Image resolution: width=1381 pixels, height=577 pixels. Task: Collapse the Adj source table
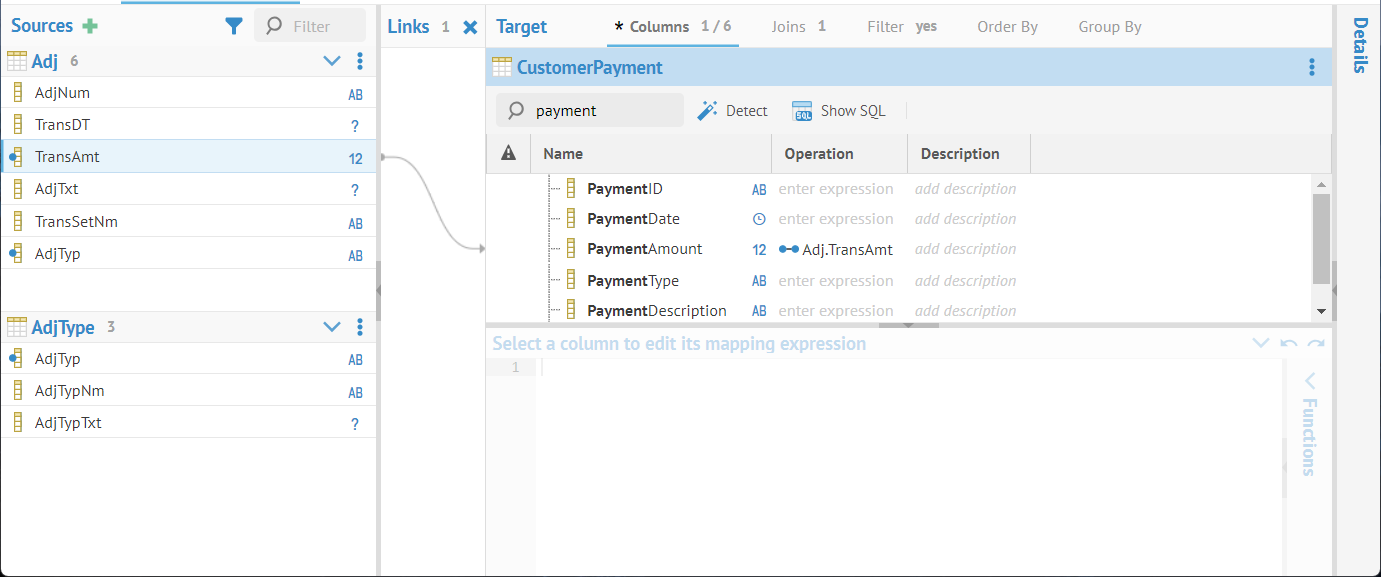point(332,61)
